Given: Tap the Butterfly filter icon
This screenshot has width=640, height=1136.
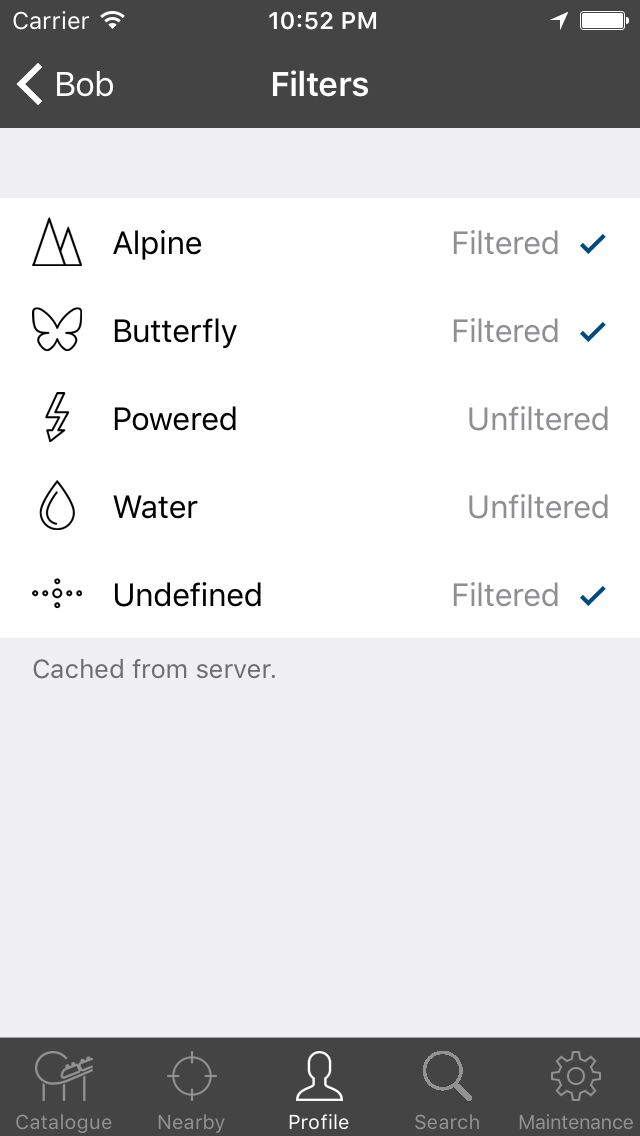Looking at the screenshot, I should tap(57, 330).
